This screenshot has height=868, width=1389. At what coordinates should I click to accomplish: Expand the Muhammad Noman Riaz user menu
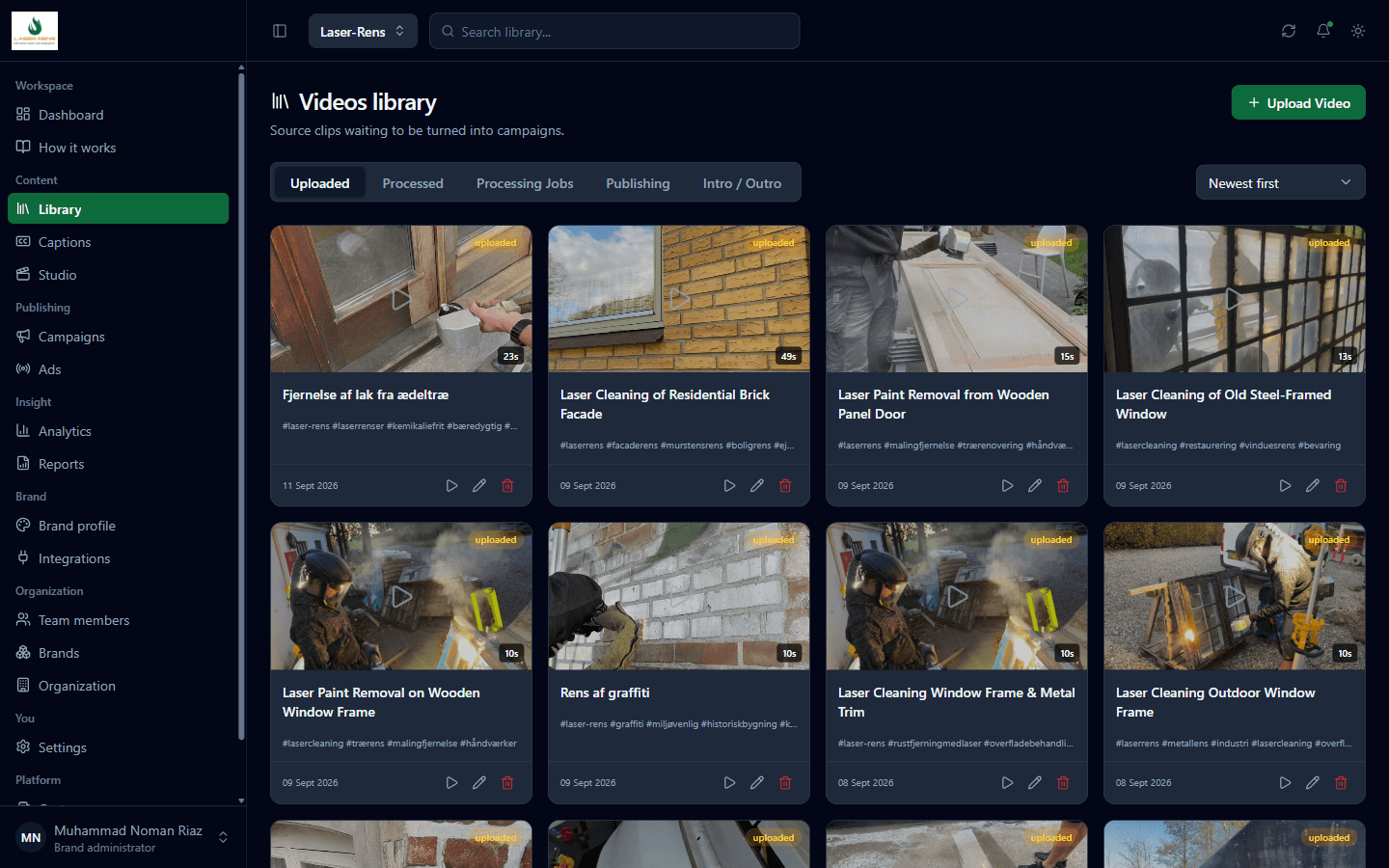[123, 838]
